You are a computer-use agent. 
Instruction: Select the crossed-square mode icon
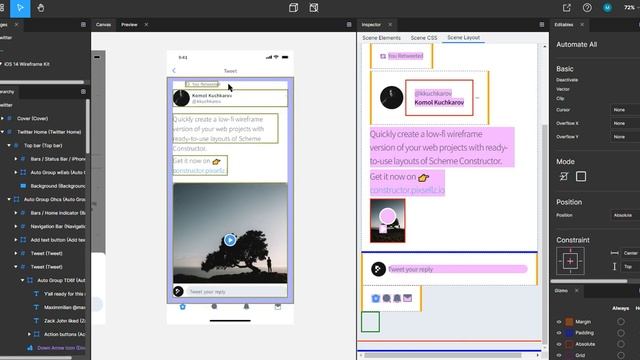(564, 176)
